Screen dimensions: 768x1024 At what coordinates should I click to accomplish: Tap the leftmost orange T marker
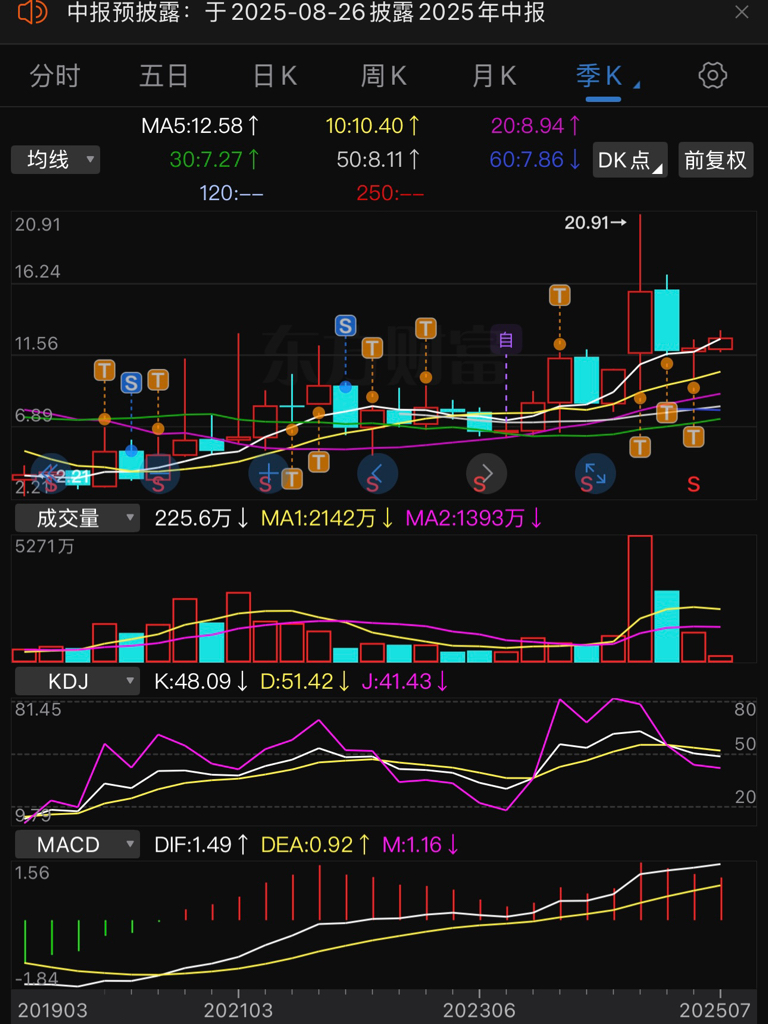pos(104,370)
